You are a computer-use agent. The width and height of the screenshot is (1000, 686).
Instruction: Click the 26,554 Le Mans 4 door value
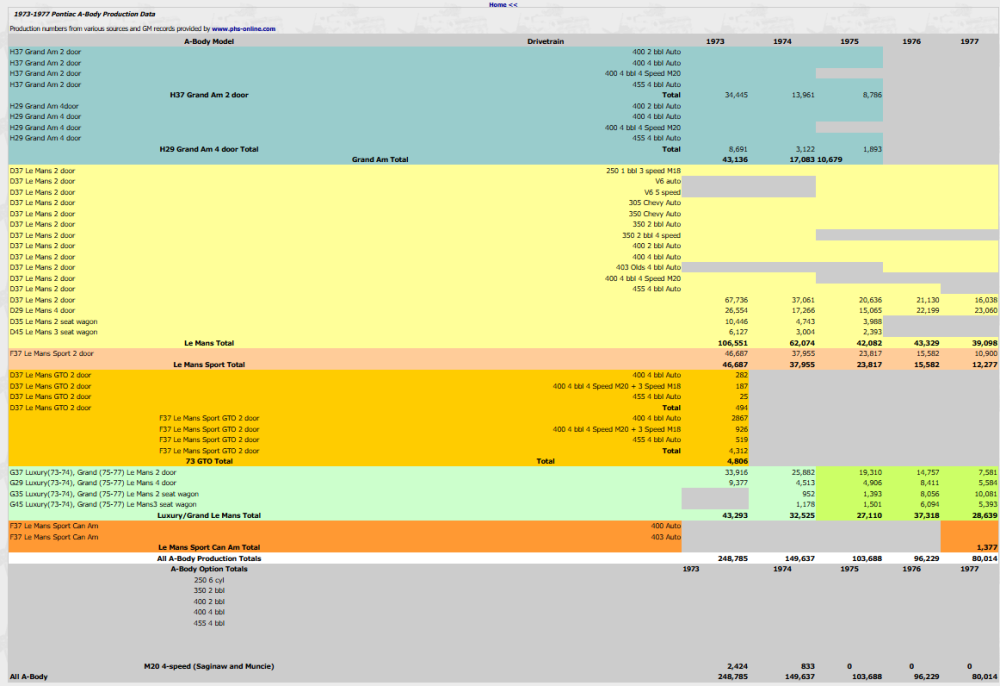(x=736, y=310)
